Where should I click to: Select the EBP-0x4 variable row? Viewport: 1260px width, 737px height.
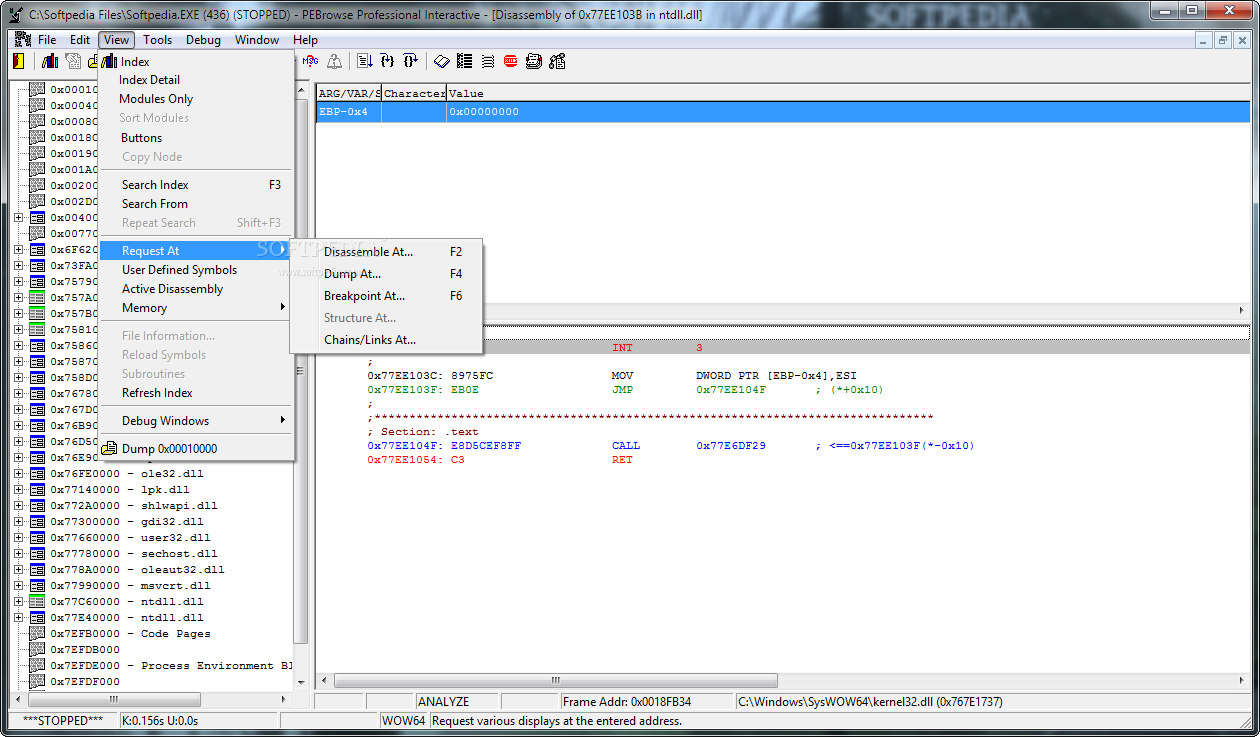pos(783,112)
